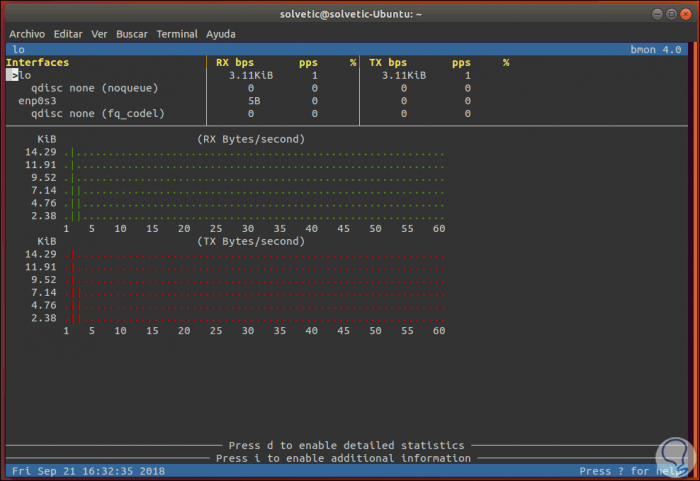Click the bmon 4.0 version label

tap(656, 50)
